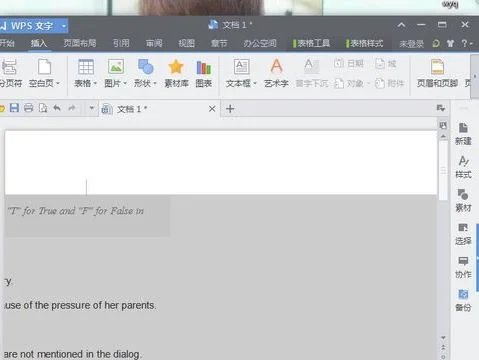
Task: Insert a table using 表格 icon
Action: coord(86,67)
